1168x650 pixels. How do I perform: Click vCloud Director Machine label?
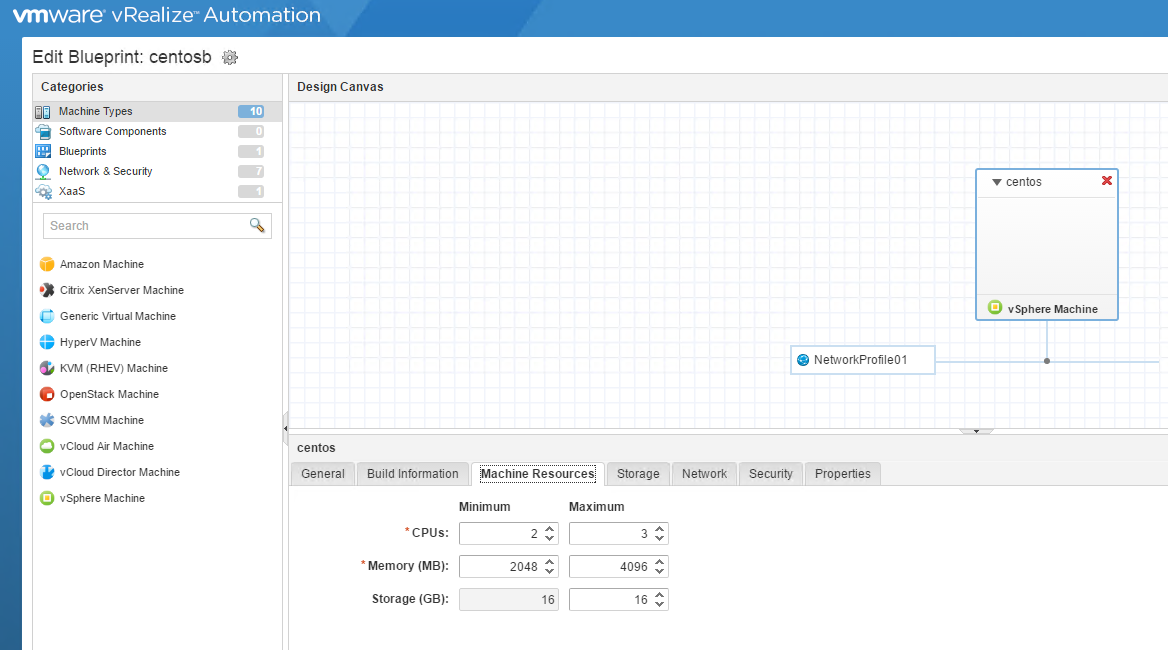[x=120, y=473]
